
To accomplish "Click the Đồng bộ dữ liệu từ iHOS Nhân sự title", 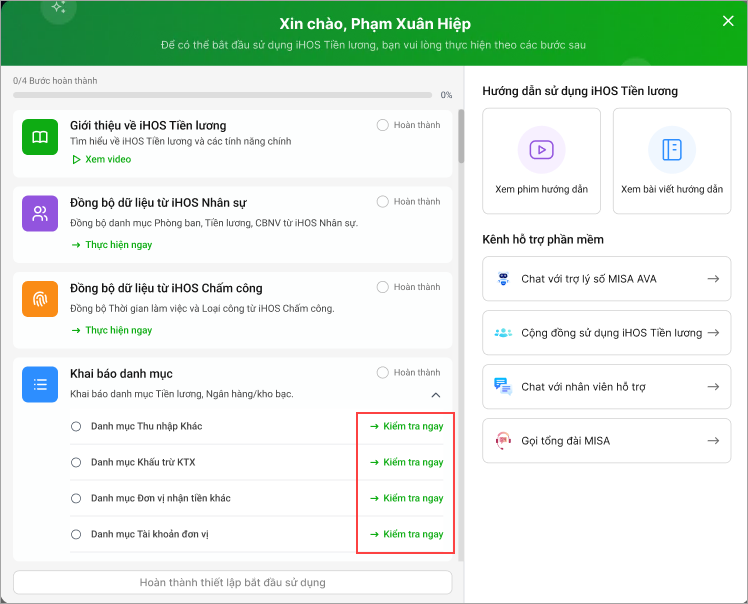I will pos(158,202).
